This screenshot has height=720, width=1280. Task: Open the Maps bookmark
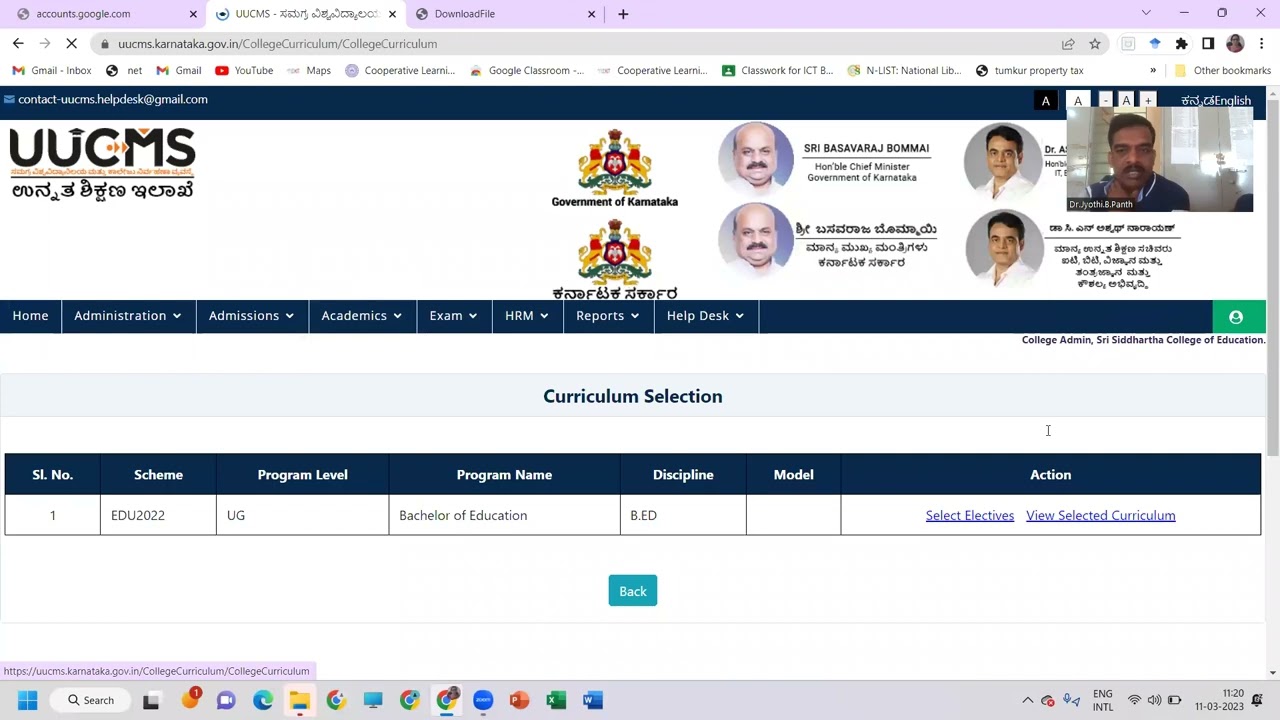309,71
